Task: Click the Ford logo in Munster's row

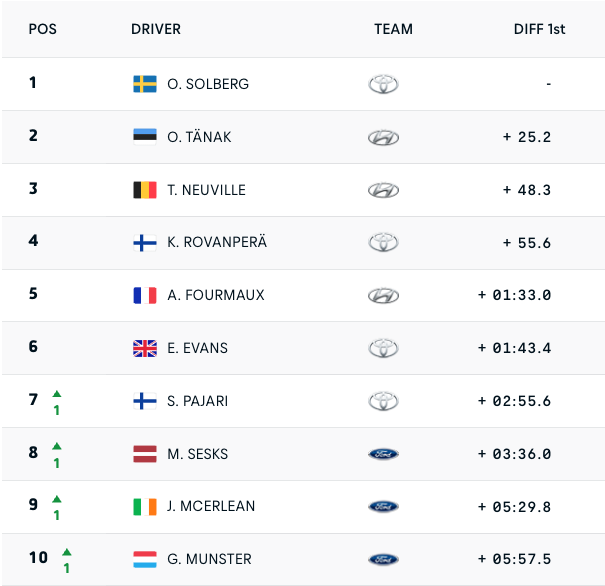Action: tap(383, 559)
